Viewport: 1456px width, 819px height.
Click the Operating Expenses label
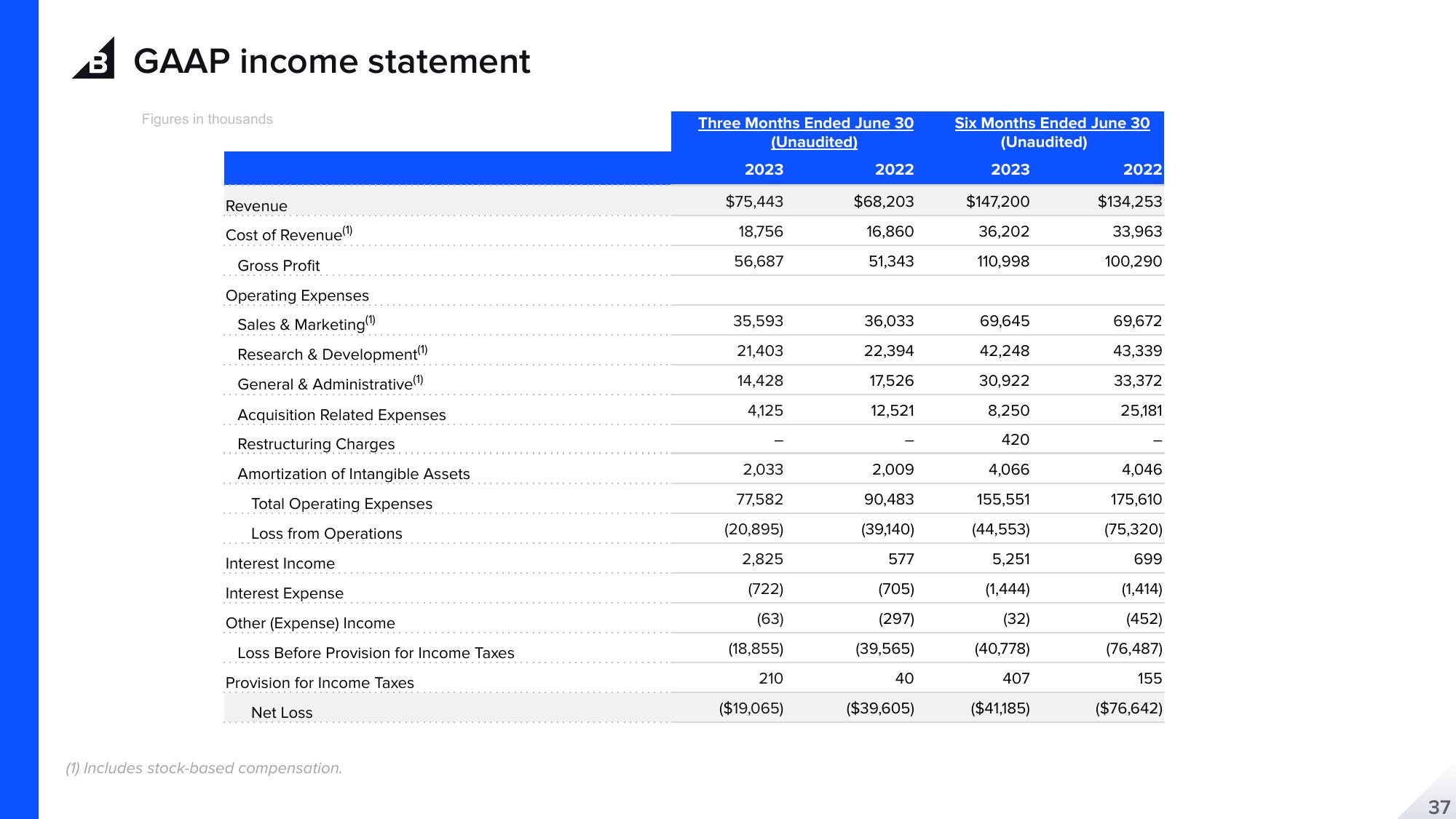click(x=297, y=296)
